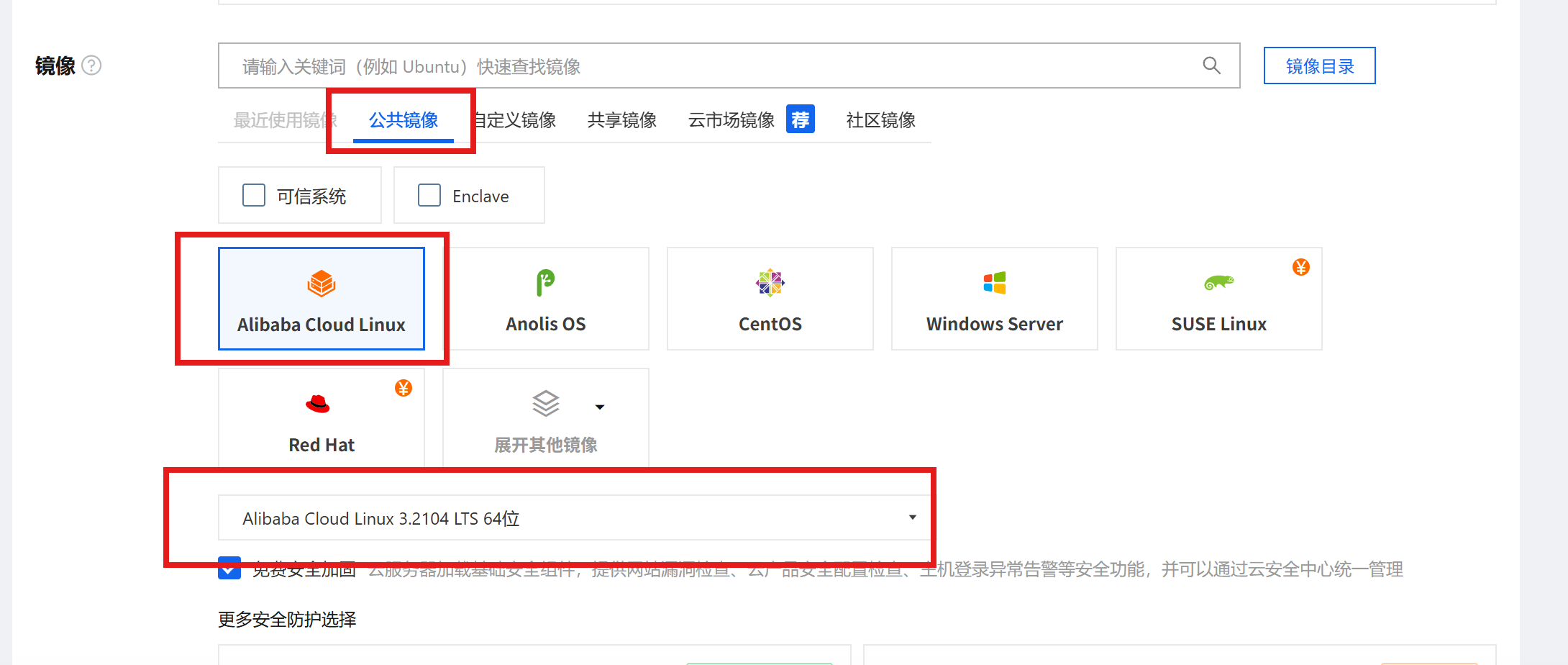Toggle the 免费安全加固 checkbox
The image size is (1568, 665).
point(229,568)
